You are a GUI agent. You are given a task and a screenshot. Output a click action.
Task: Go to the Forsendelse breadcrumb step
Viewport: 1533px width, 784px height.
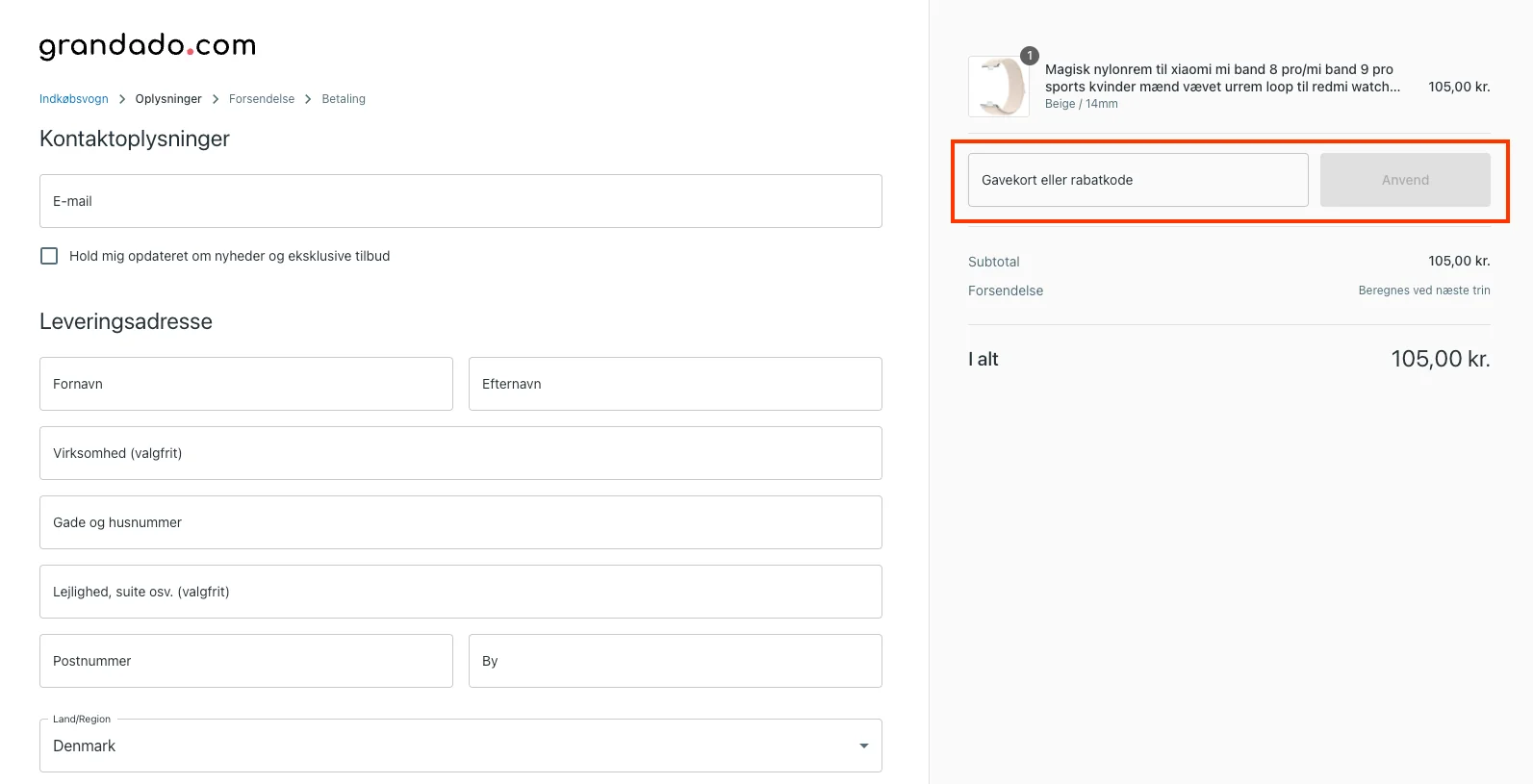tap(262, 99)
